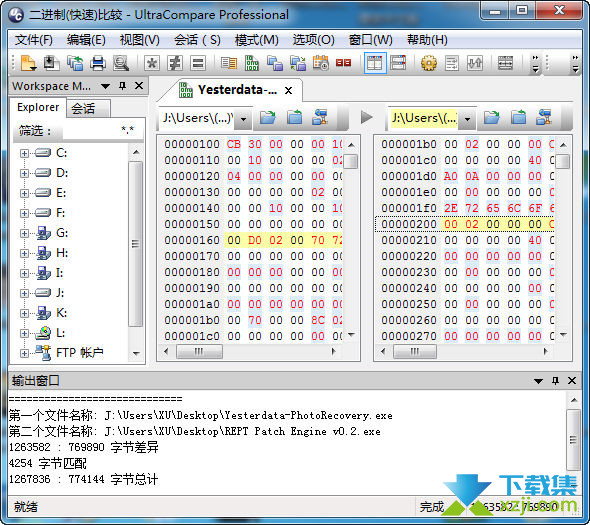Open the 帮助(H) menu
Screen dimensions: 590x525
[x=427, y=40]
